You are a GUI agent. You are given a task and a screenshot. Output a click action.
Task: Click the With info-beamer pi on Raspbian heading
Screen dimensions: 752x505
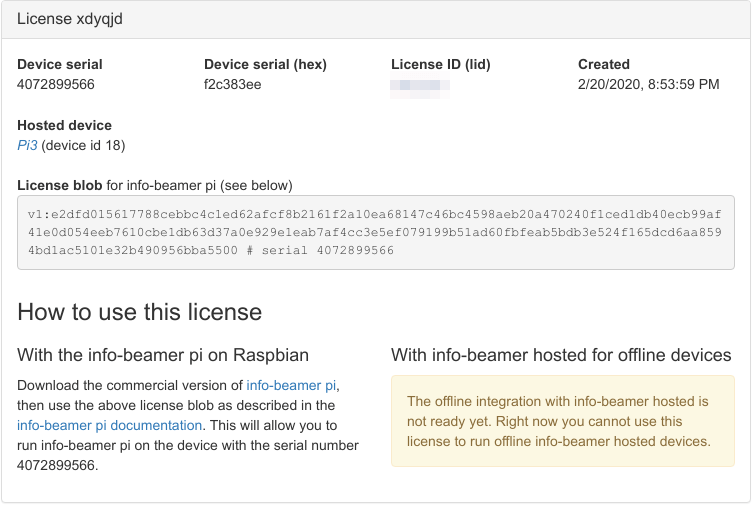[x=163, y=355]
